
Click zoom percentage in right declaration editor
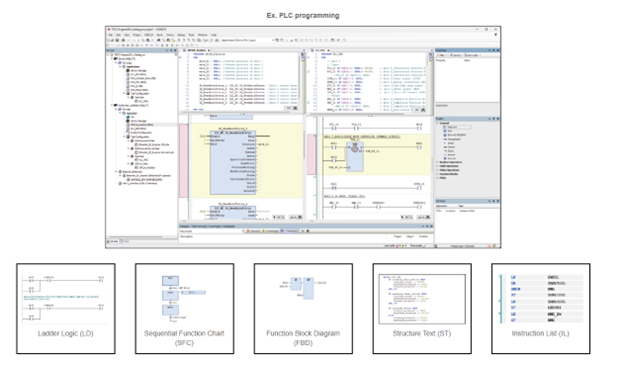[x=417, y=110]
